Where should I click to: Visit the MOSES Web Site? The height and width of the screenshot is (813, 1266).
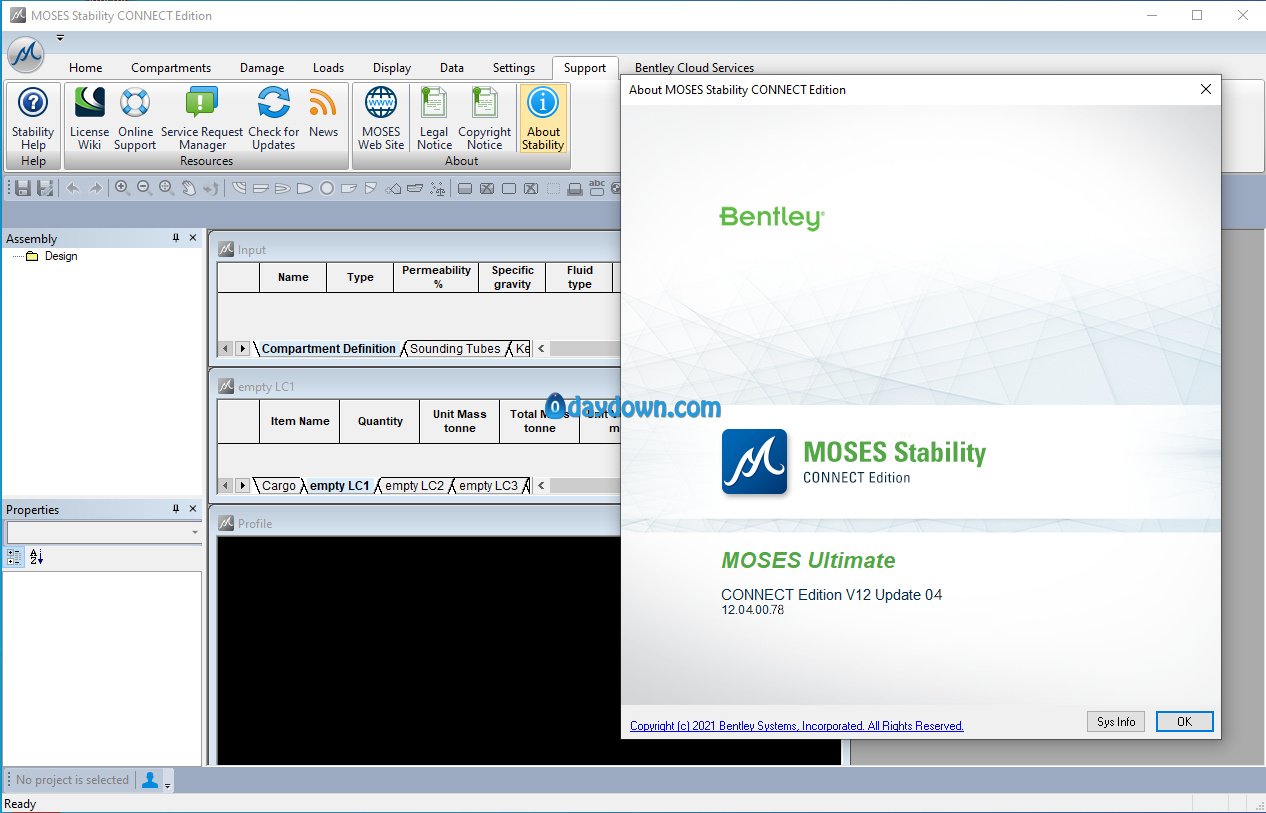[381, 117]
